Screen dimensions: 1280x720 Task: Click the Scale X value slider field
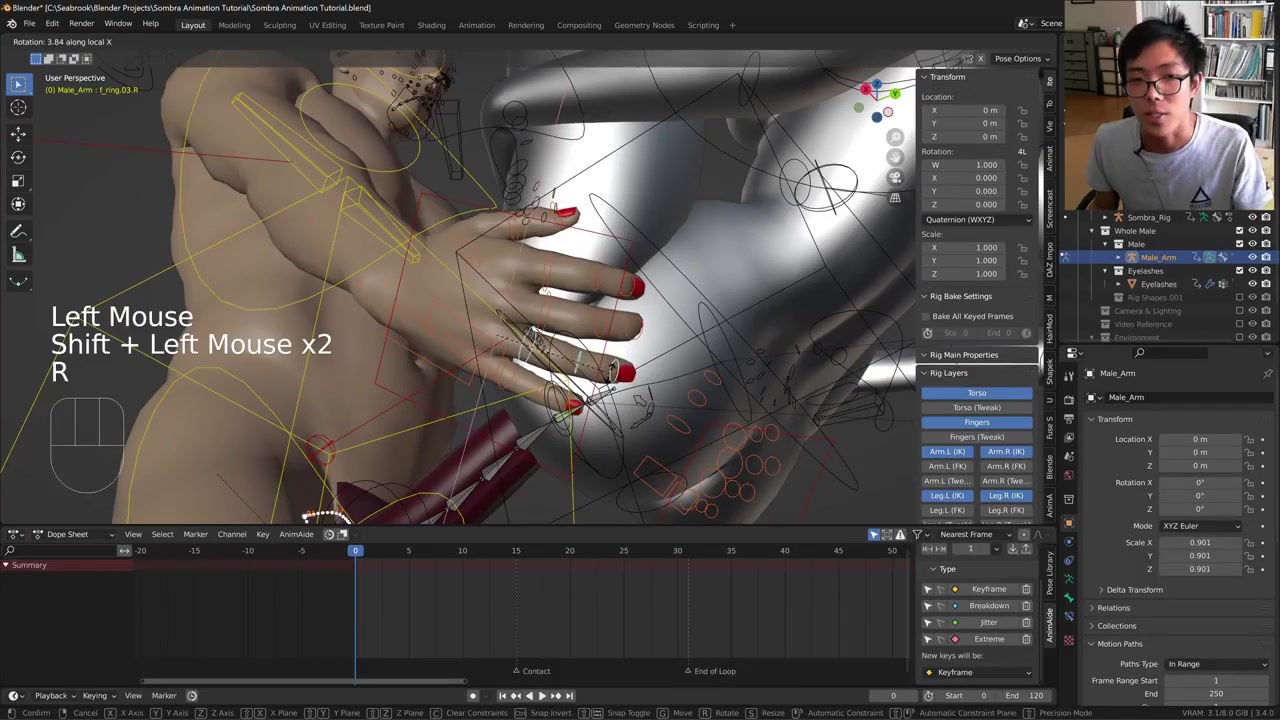1199,543
